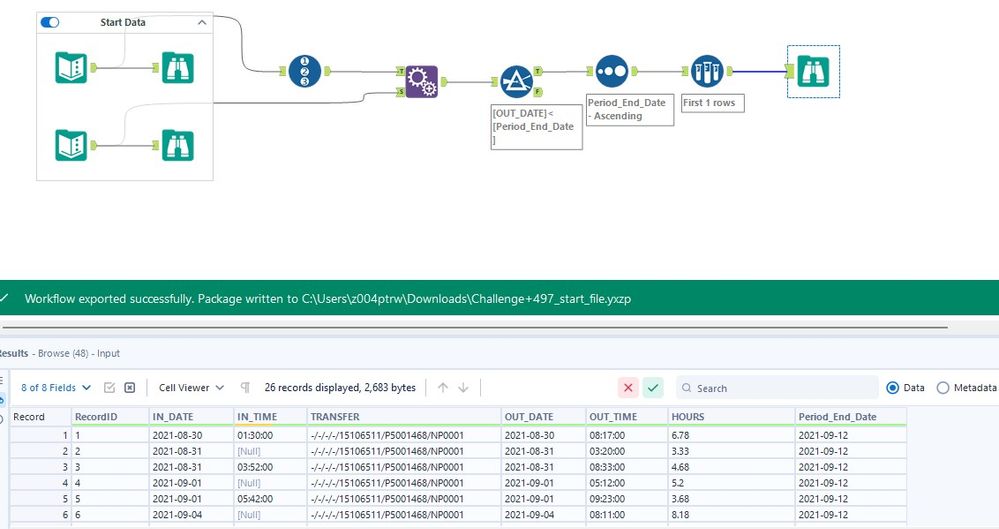Click the IN_TIME cell 01:30:00
This screenshot has height=529, width=999.
[x=270, y=435]
